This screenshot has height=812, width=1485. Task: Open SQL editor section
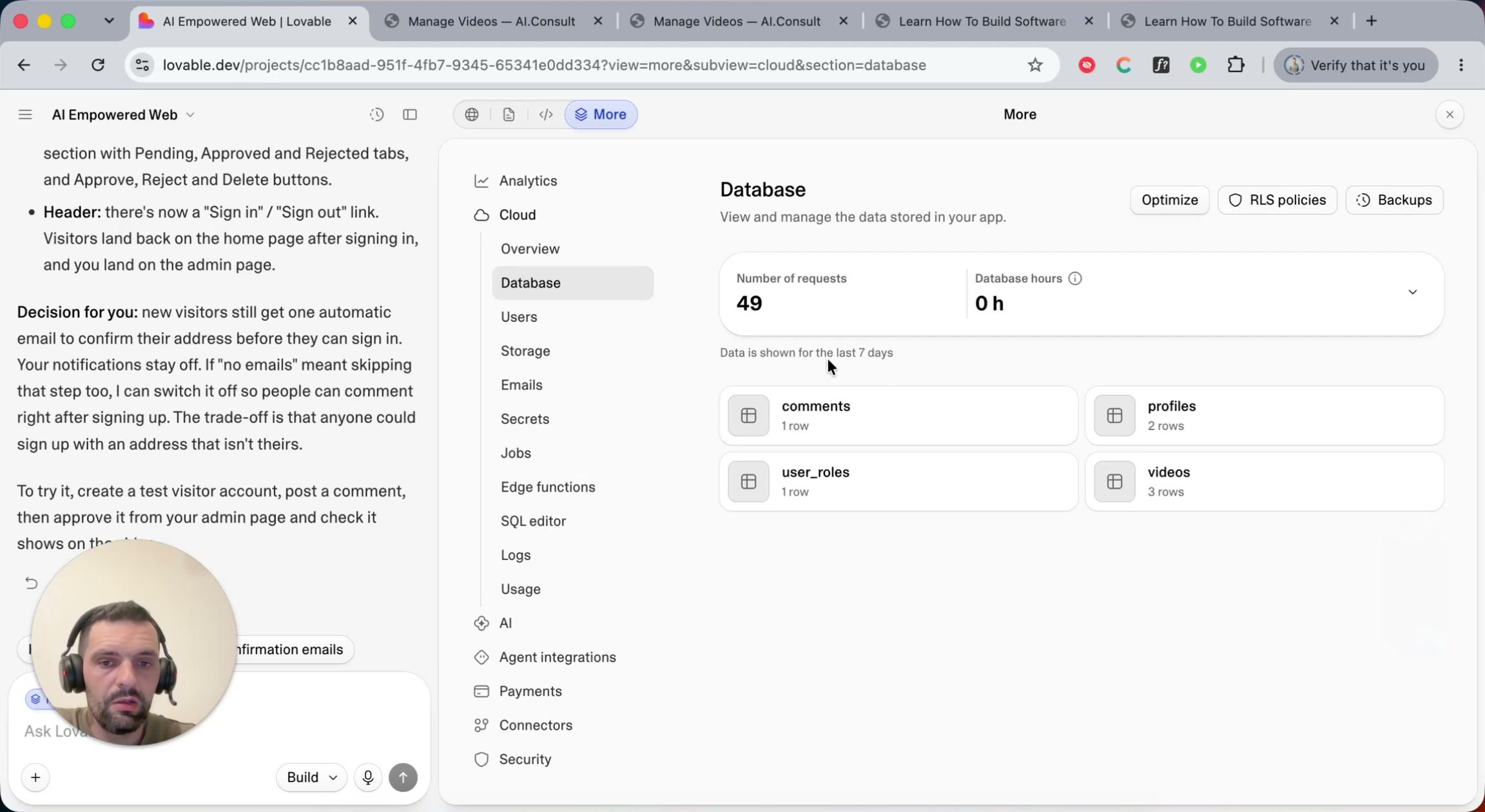(x=533, y=521)
